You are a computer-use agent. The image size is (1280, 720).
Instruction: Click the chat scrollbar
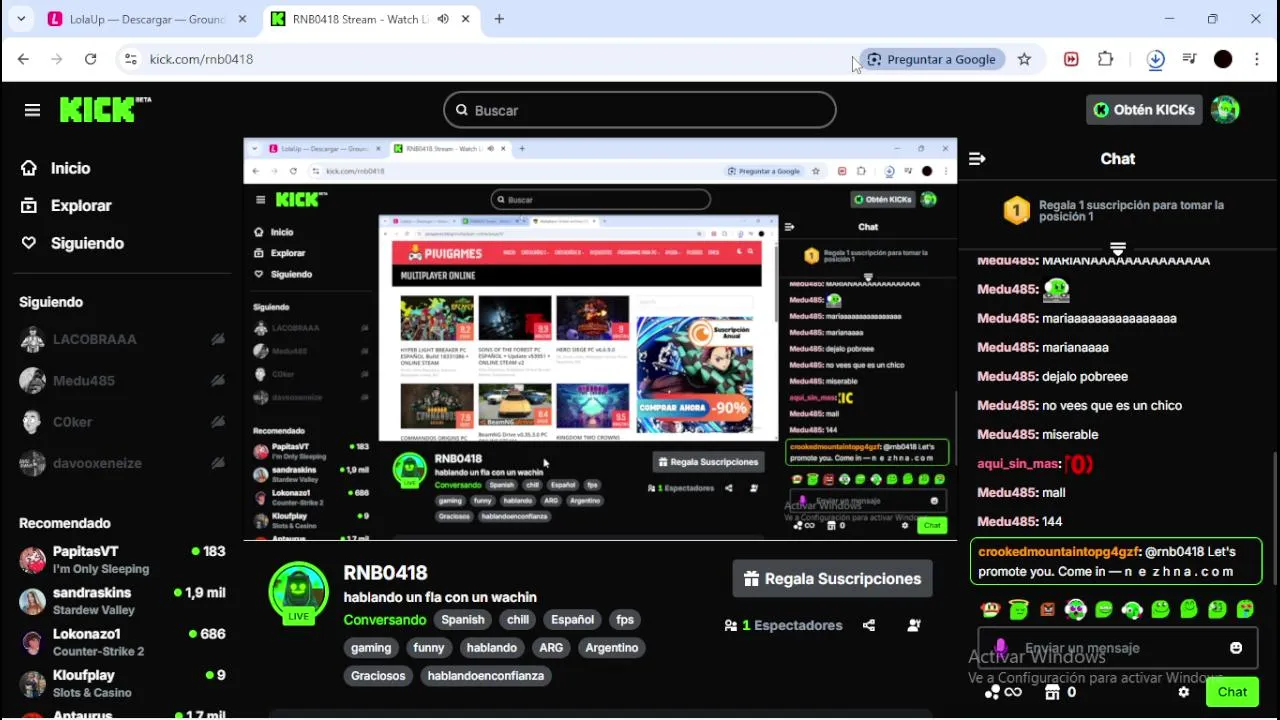point(1274,520)
